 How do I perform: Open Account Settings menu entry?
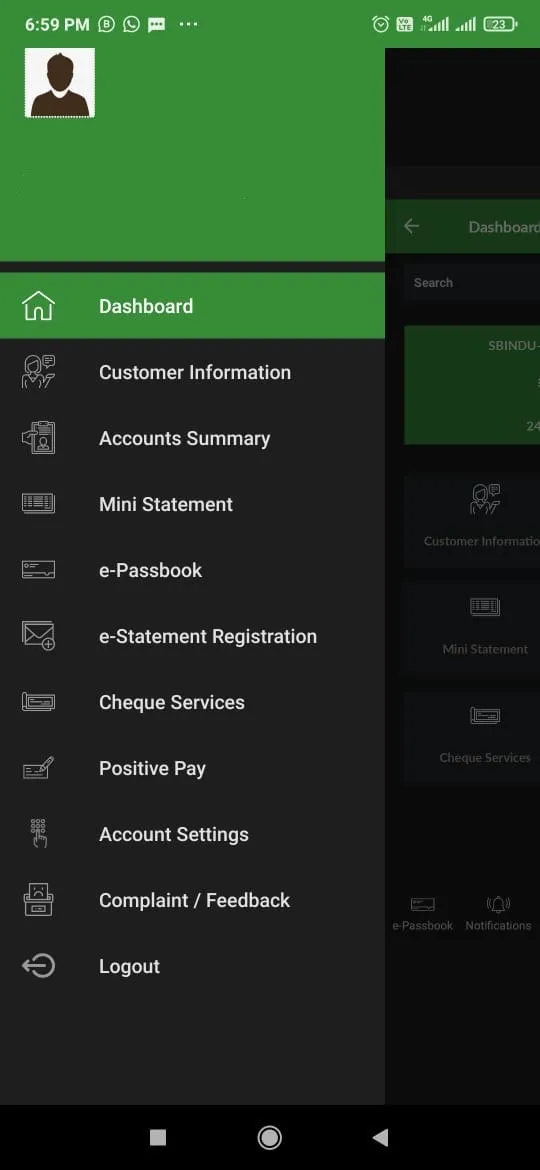point(192,834)
